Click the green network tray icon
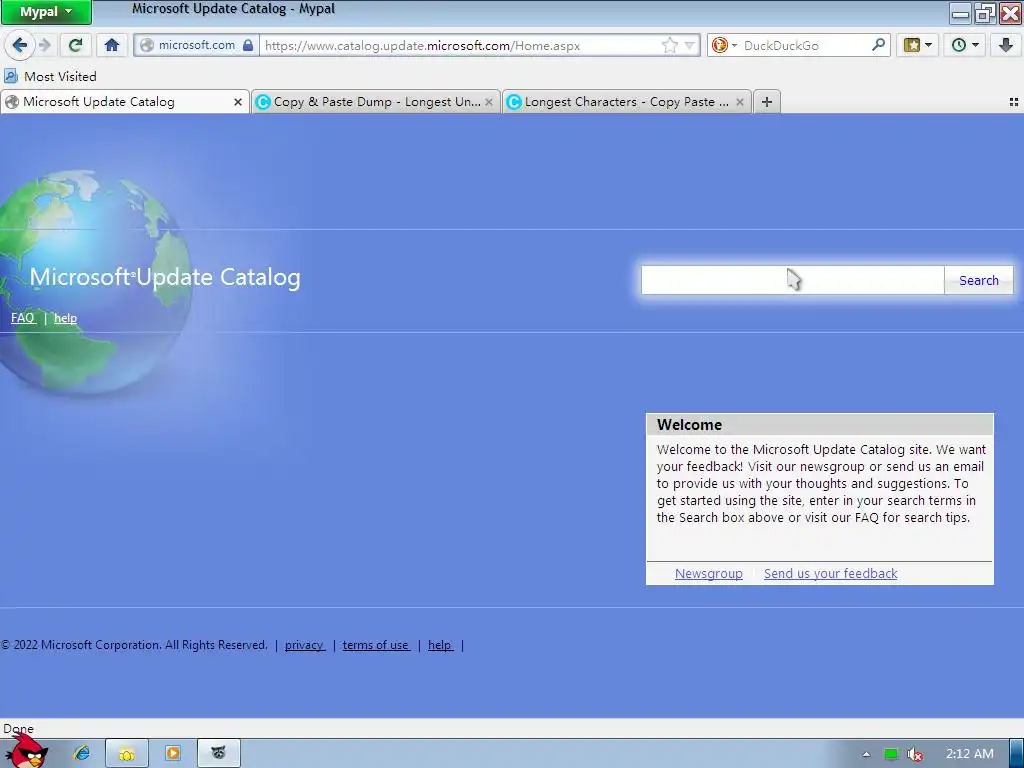Image resolution: width=1024 pixels, height=768 pixels. (891, 754)
